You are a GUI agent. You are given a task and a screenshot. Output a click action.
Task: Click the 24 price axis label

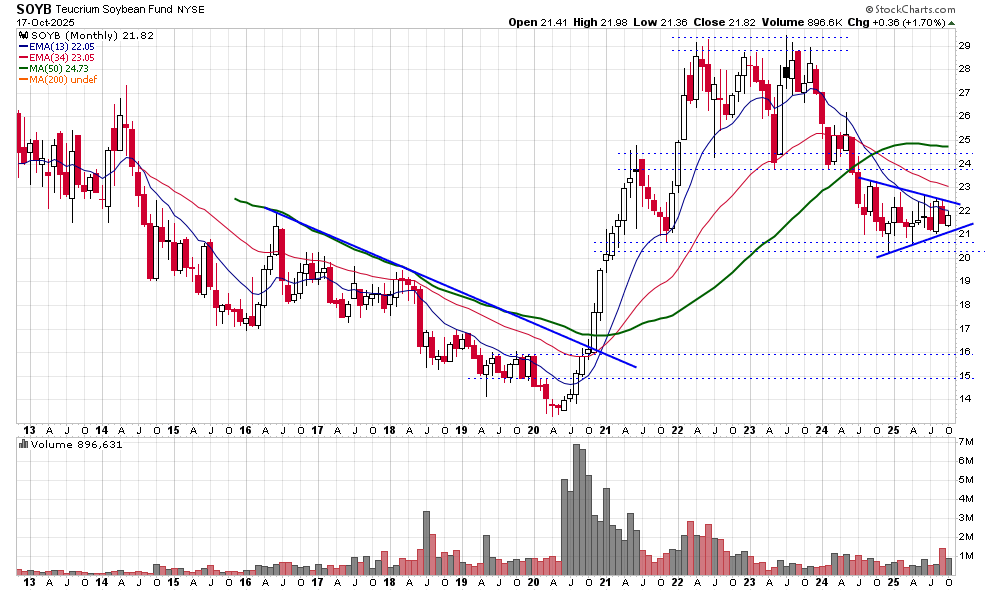click(964, 164)
